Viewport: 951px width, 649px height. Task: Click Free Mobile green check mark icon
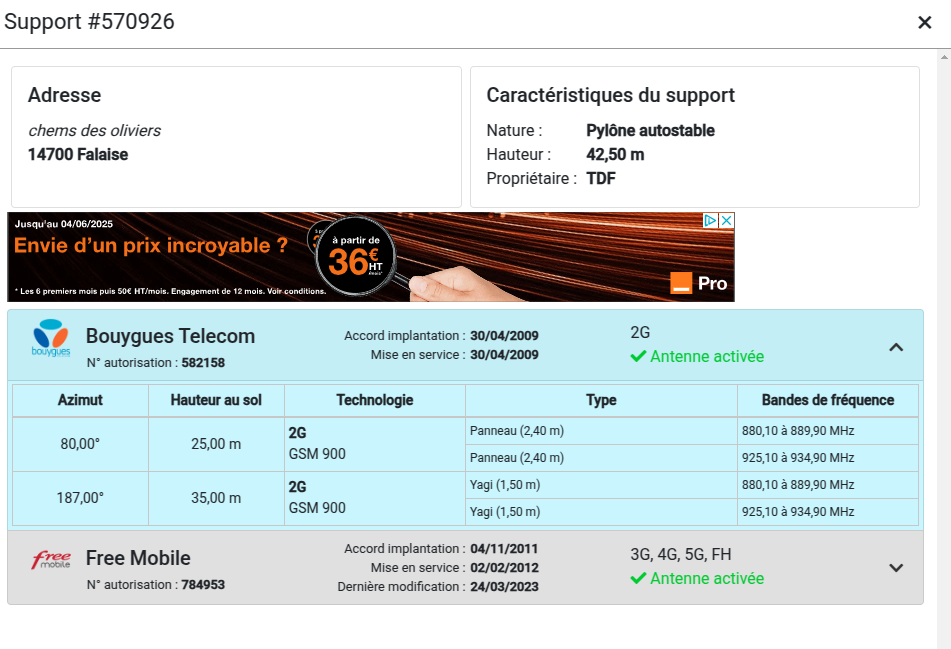pos(638,579)
